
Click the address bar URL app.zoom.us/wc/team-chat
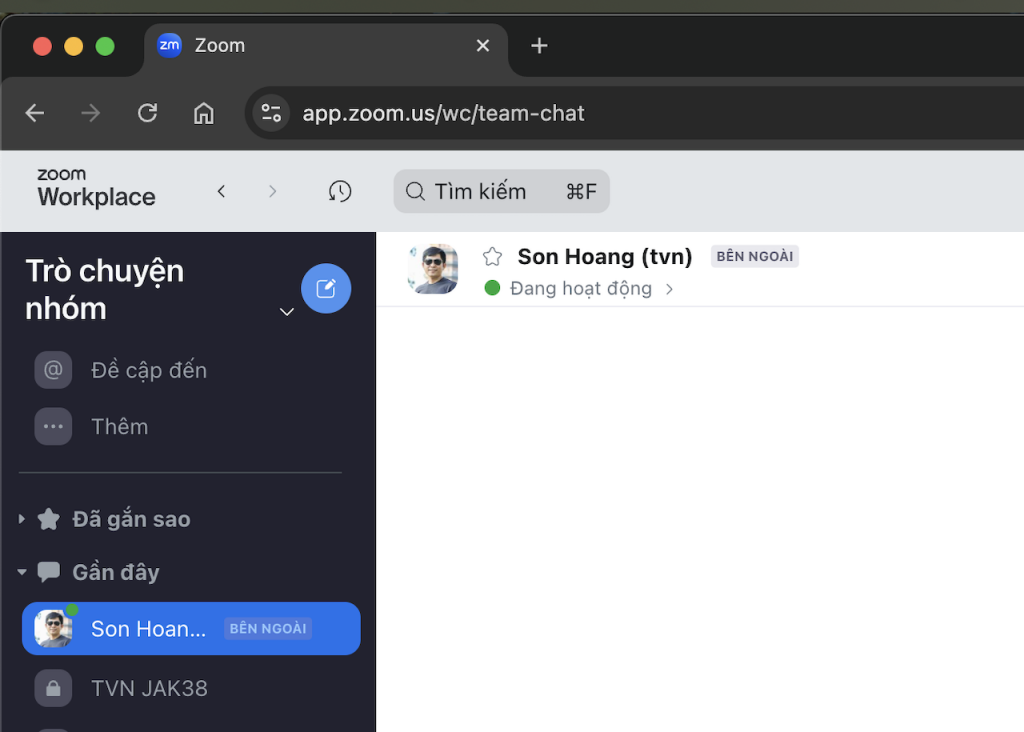[443, 113]
